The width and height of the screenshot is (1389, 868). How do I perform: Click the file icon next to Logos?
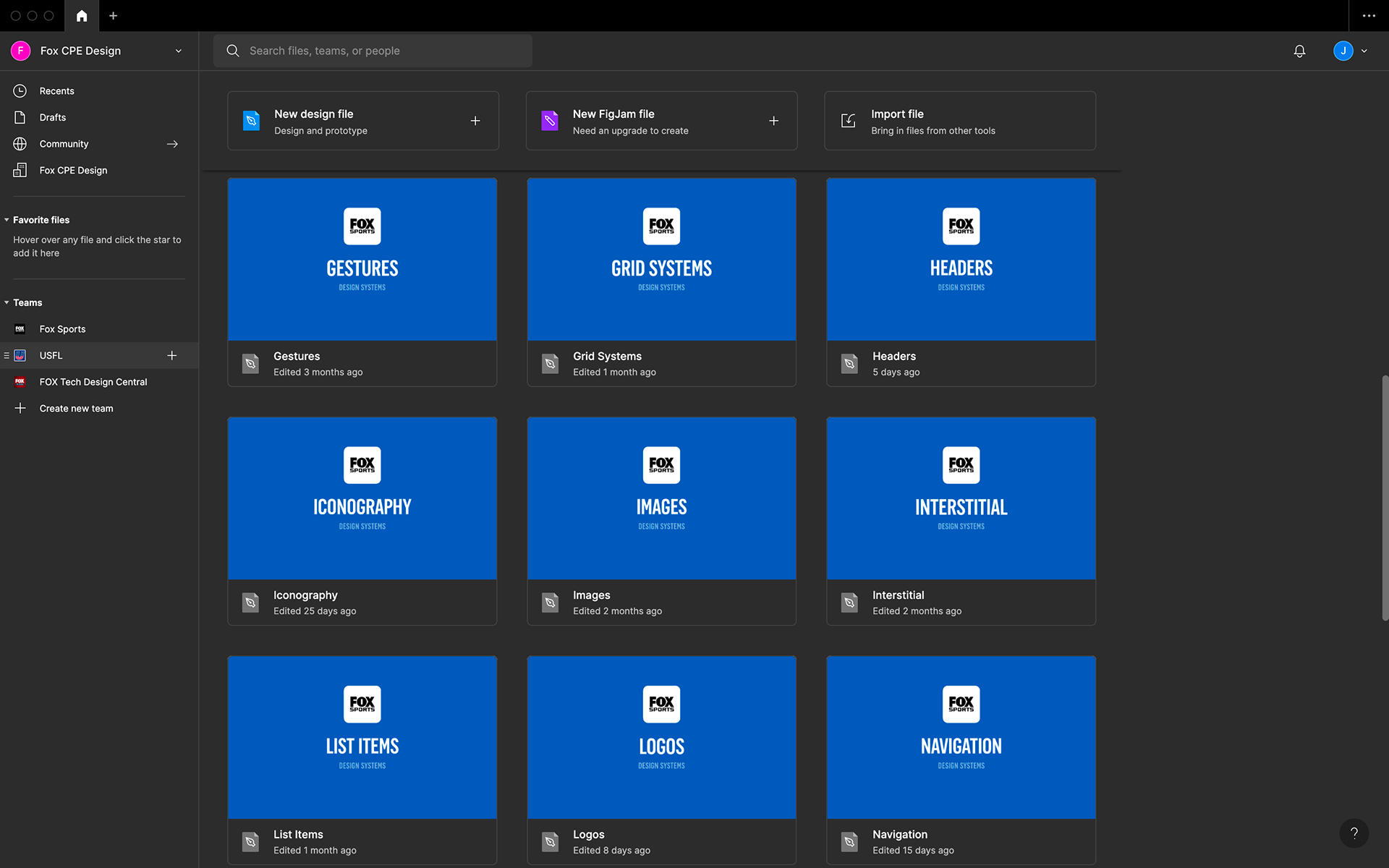coord(550,841)
